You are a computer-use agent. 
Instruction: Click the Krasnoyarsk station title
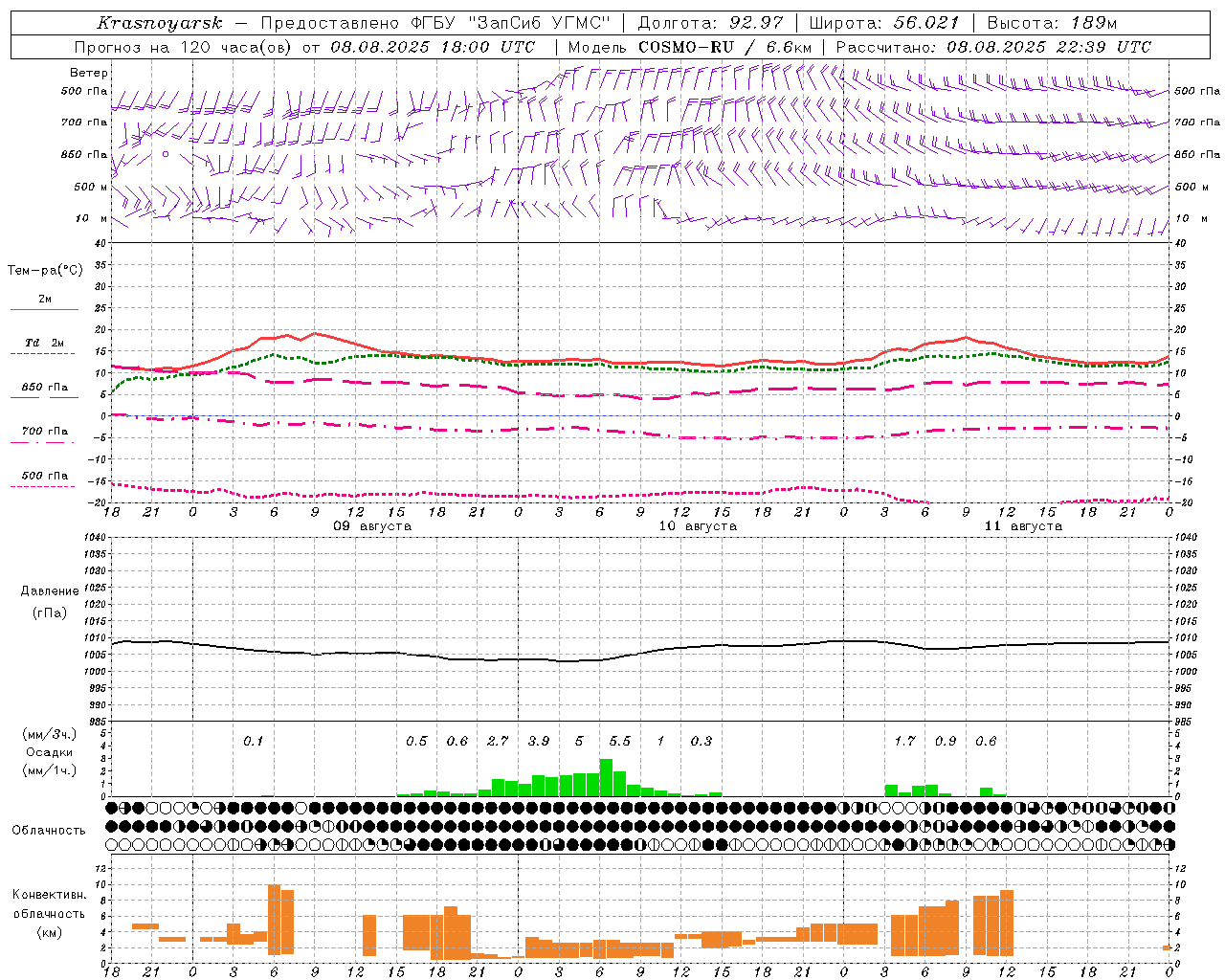(160, 23)
